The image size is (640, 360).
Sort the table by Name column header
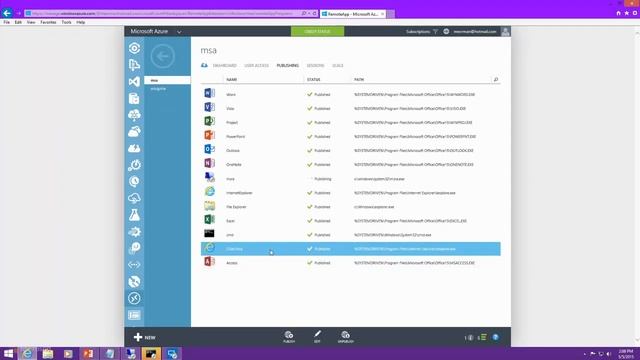[231, 80]
